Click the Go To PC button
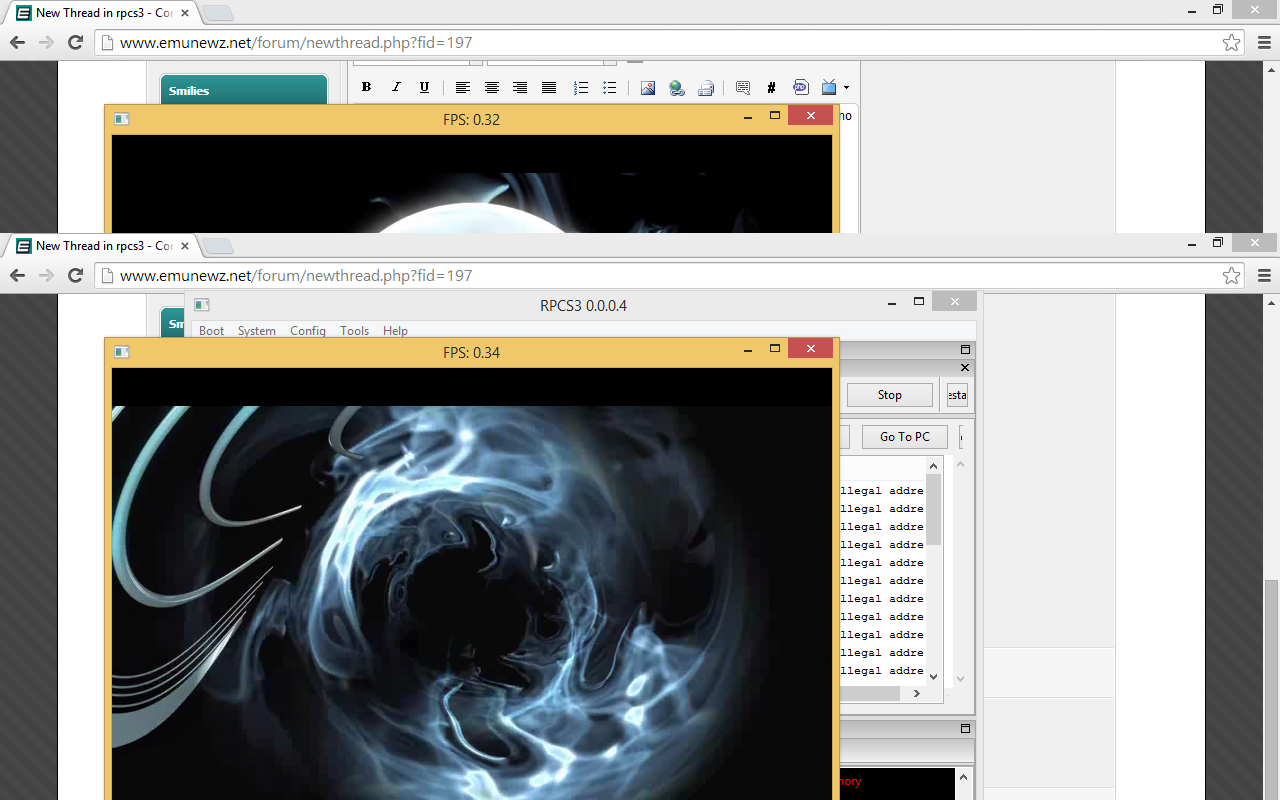 pos(904,437)
